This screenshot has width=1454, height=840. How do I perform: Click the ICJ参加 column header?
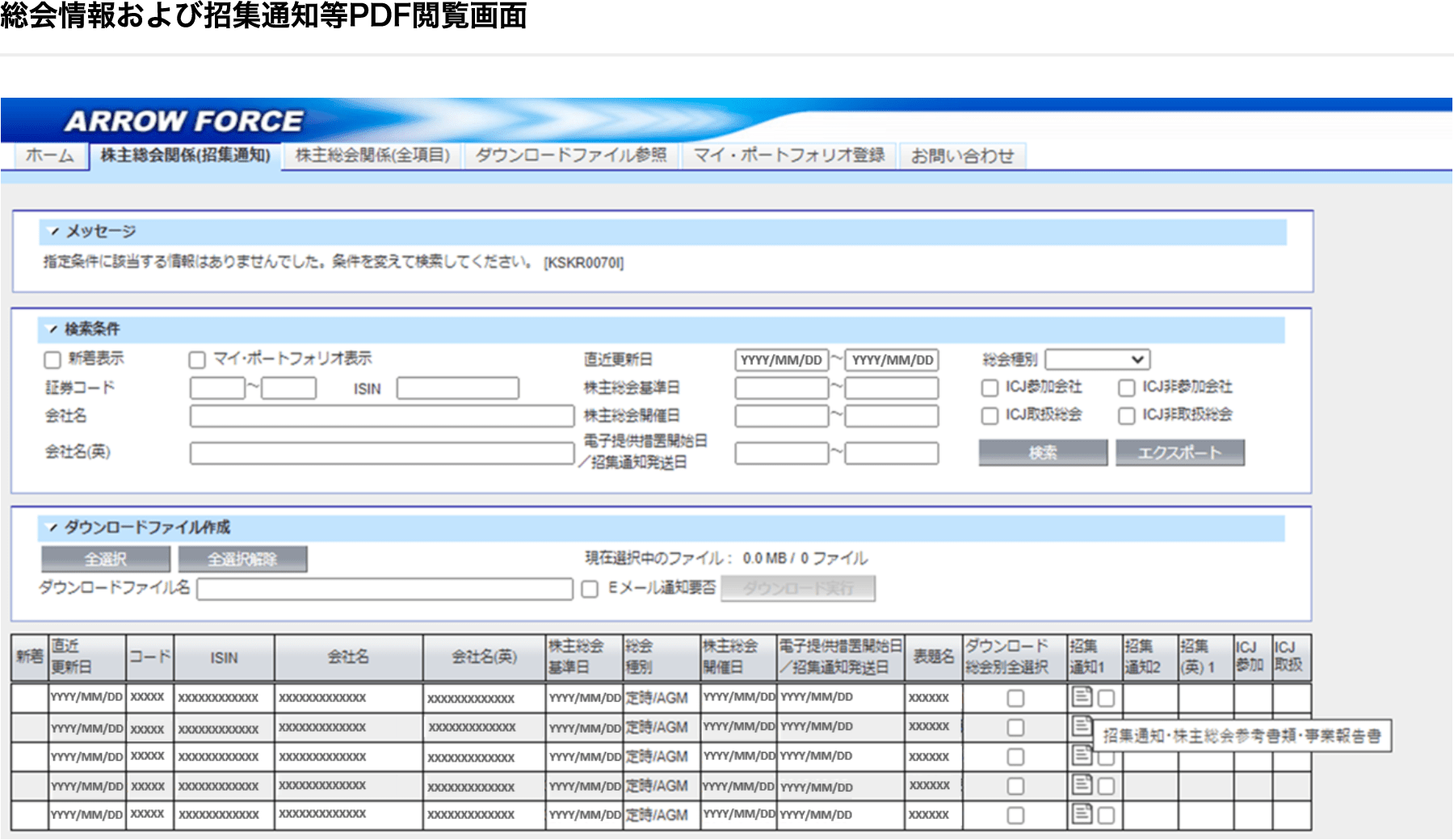(1253, 657)
